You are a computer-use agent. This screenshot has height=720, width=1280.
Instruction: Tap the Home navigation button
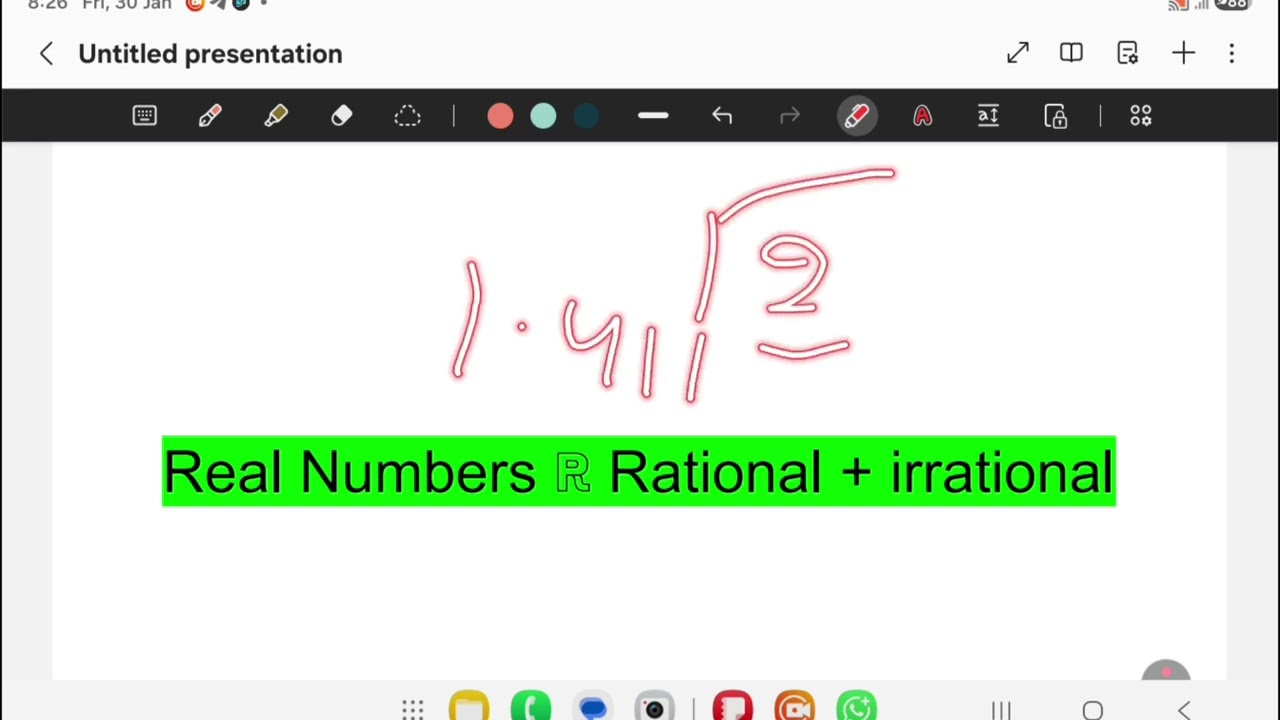(x=1093, y=711)
